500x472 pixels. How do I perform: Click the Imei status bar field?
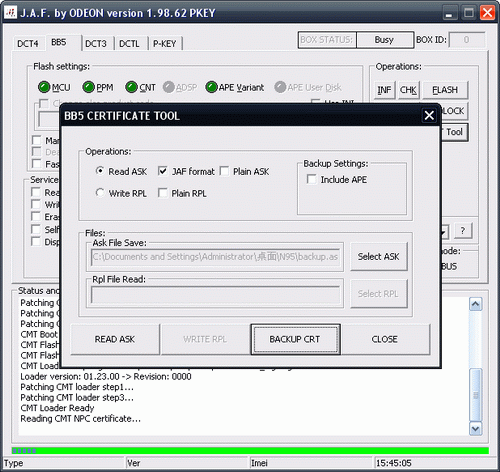(x=311, y=463)
